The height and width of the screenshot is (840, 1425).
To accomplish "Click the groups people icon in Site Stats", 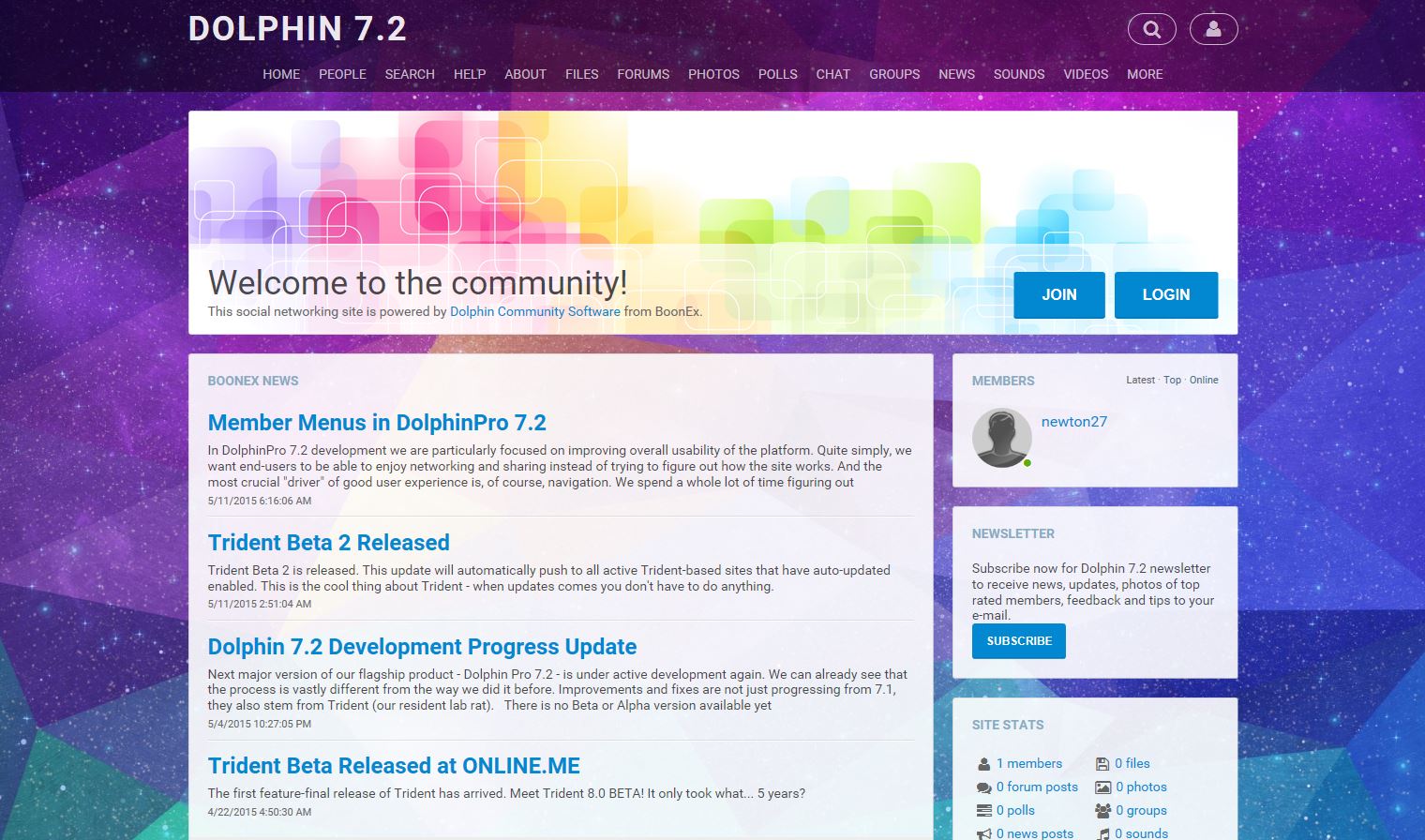I will [1102, 811].
